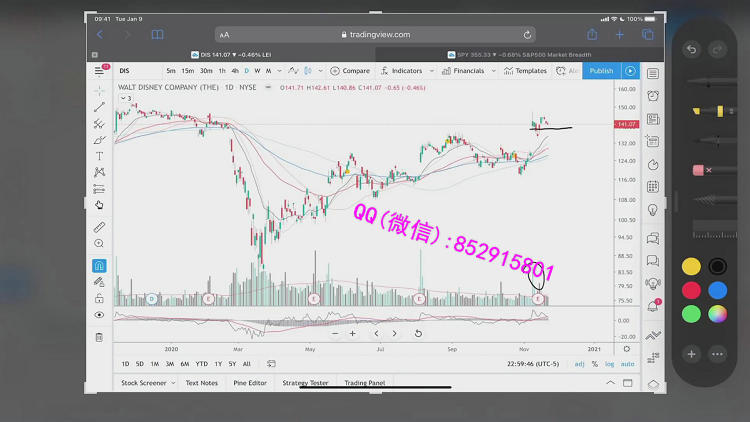750x422 pixels.
Task: Select the text annotation tool
Action: pyautogui.click(x=99, y=155)
